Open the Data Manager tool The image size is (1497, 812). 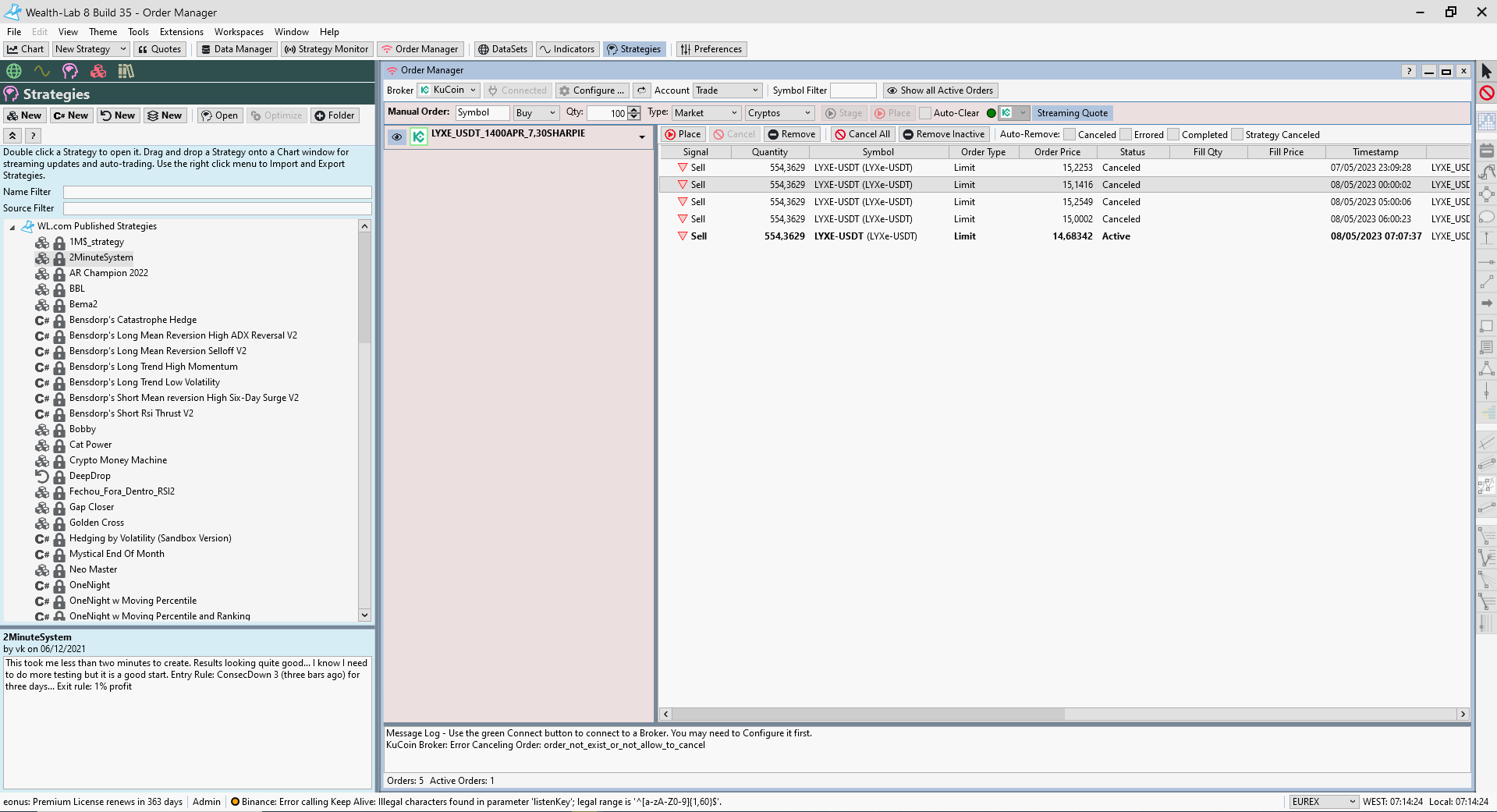coord(236,49)
